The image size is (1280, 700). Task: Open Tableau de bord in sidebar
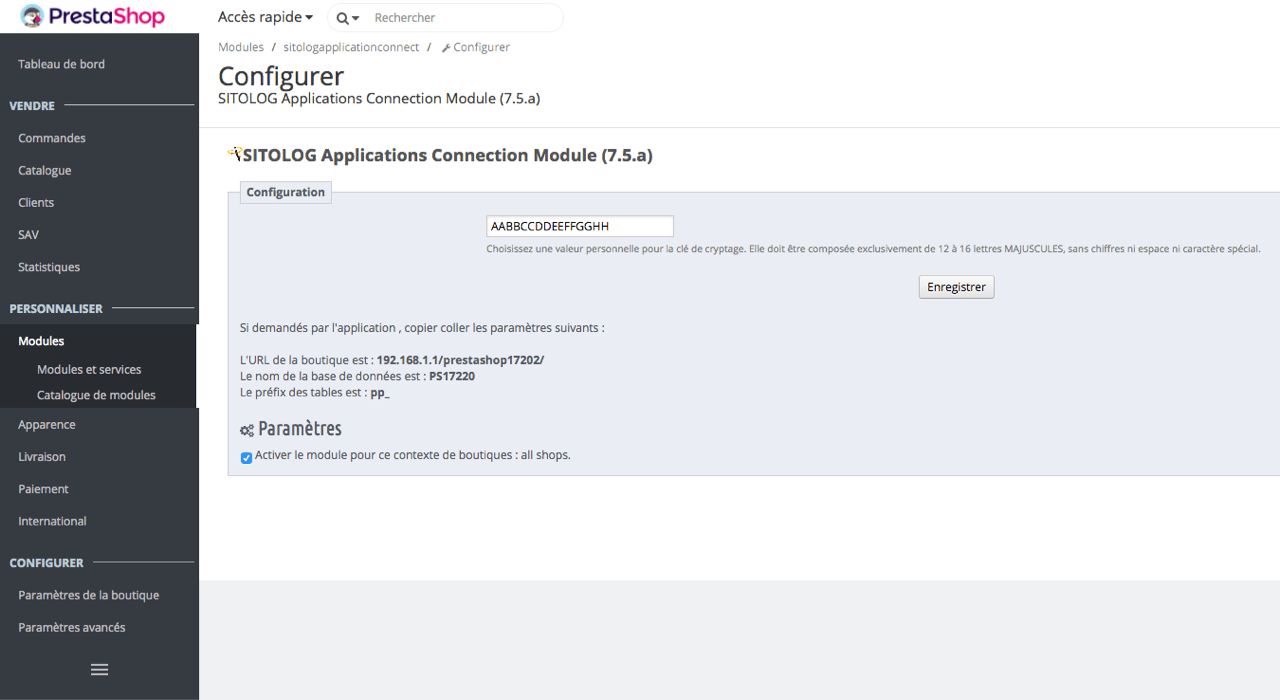click(x=61, y=64)
